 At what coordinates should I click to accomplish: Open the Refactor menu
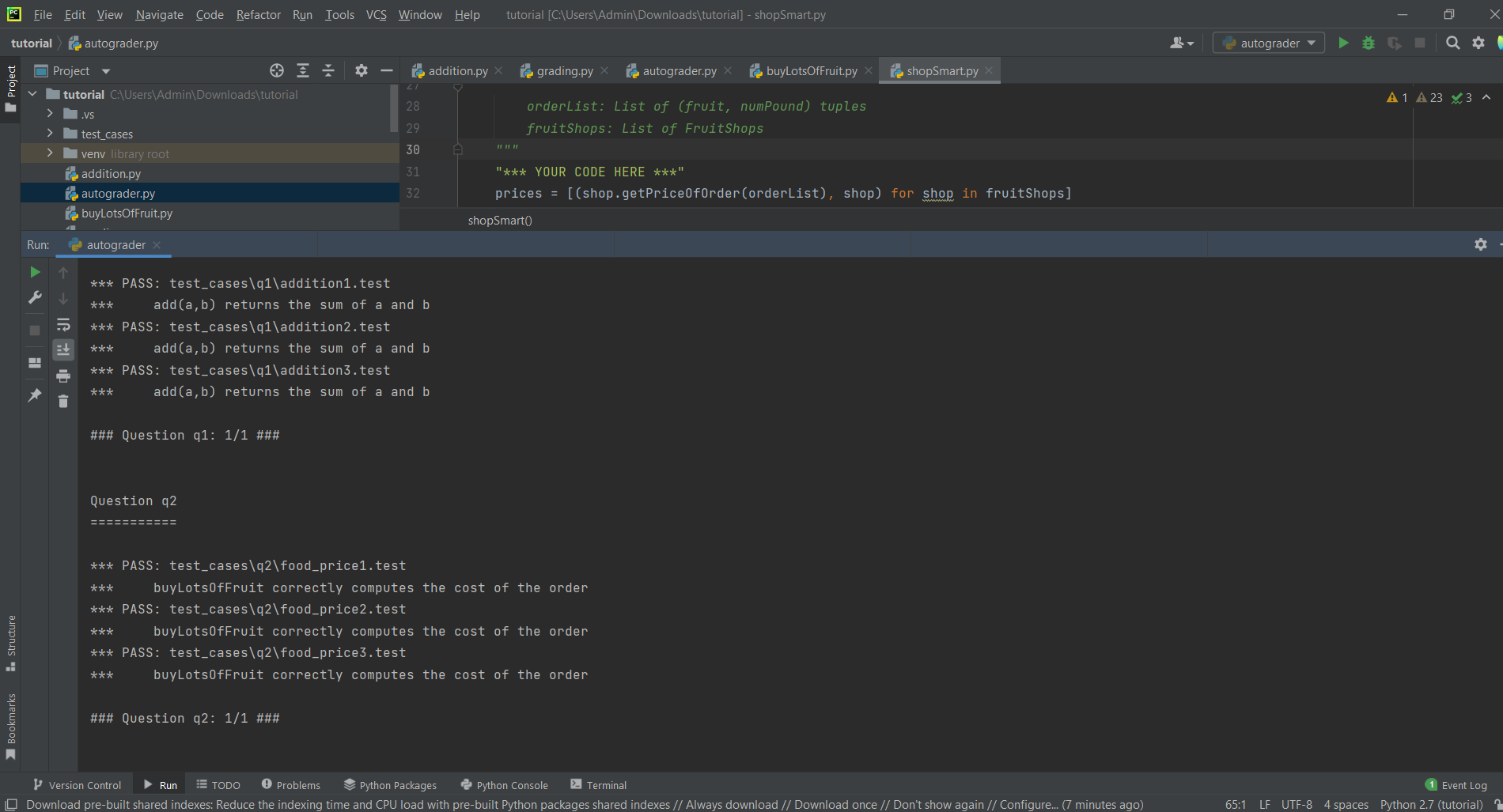258,14
